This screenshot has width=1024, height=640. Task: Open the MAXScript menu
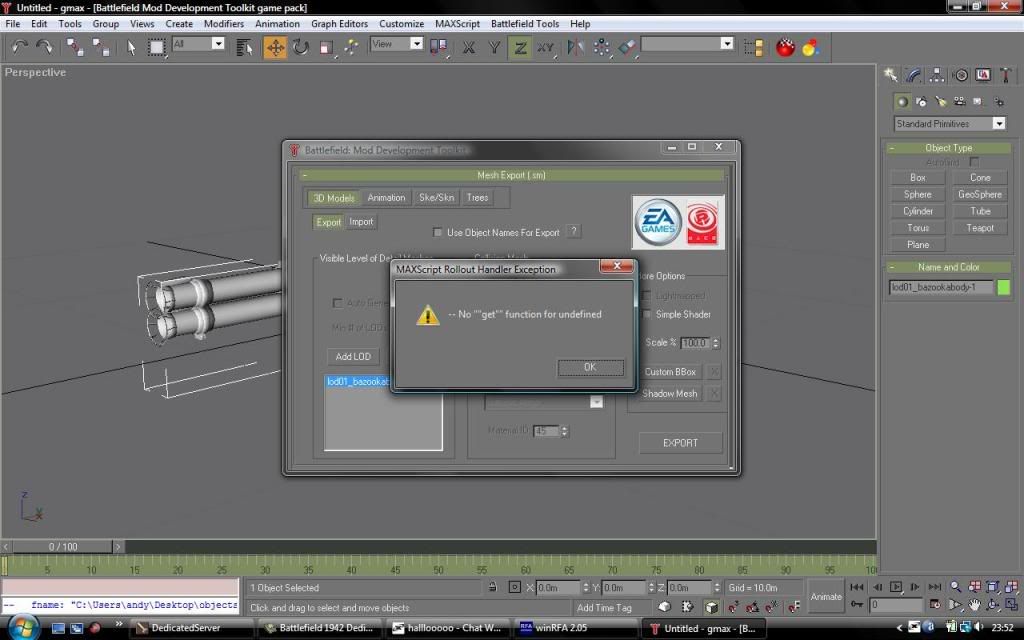pos(457,24)
